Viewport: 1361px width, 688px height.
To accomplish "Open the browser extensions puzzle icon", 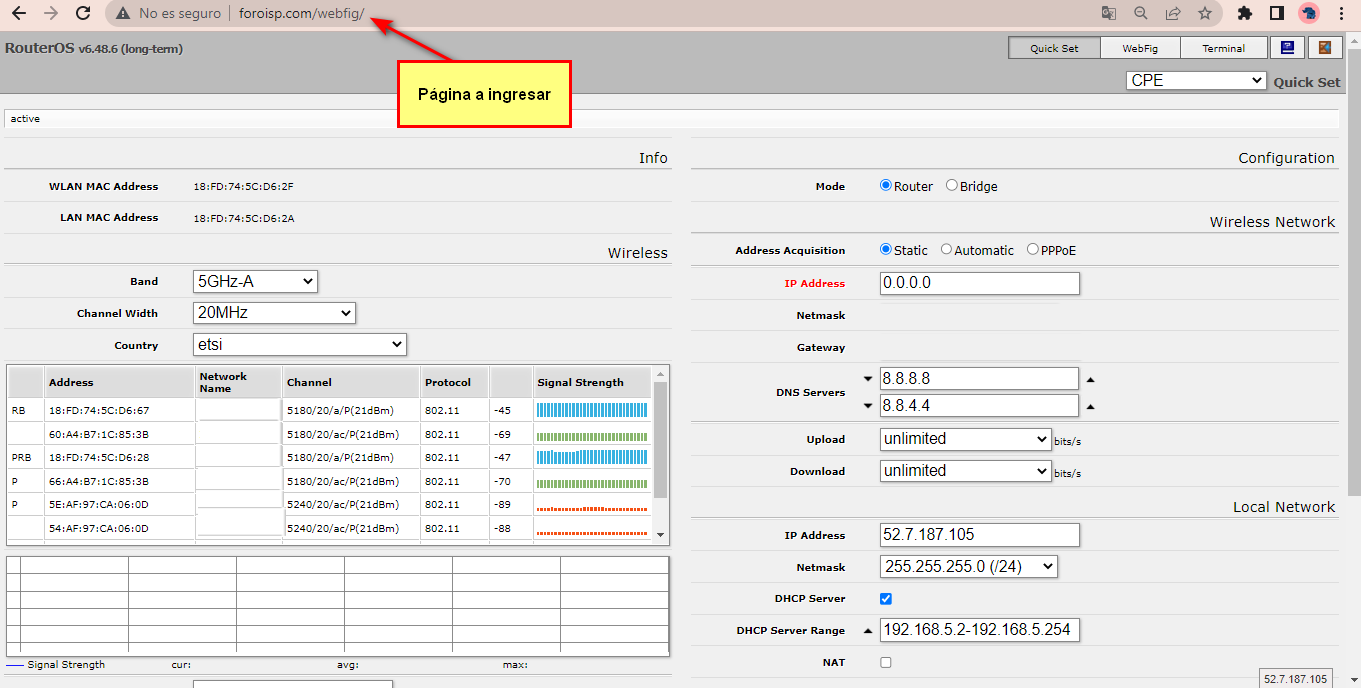I will pos(1245,13).
